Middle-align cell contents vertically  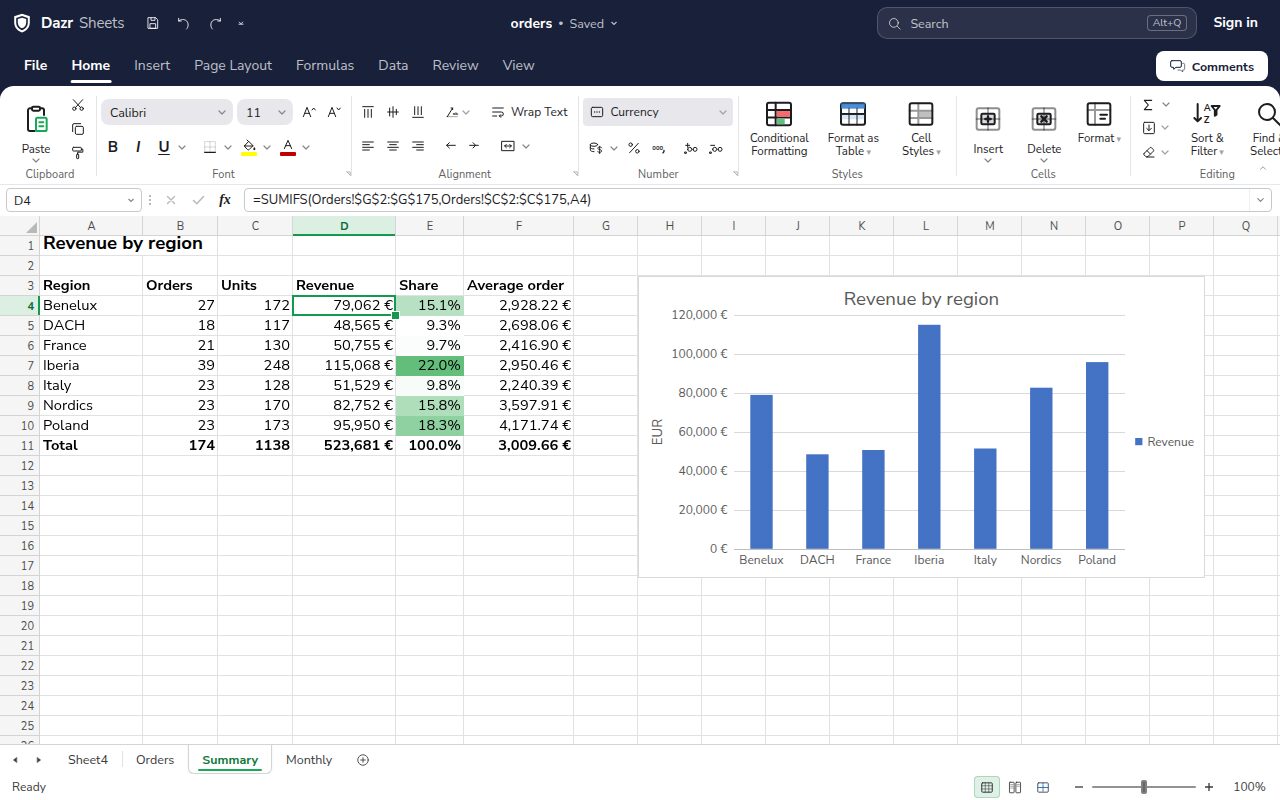click(x=393, y=112)
